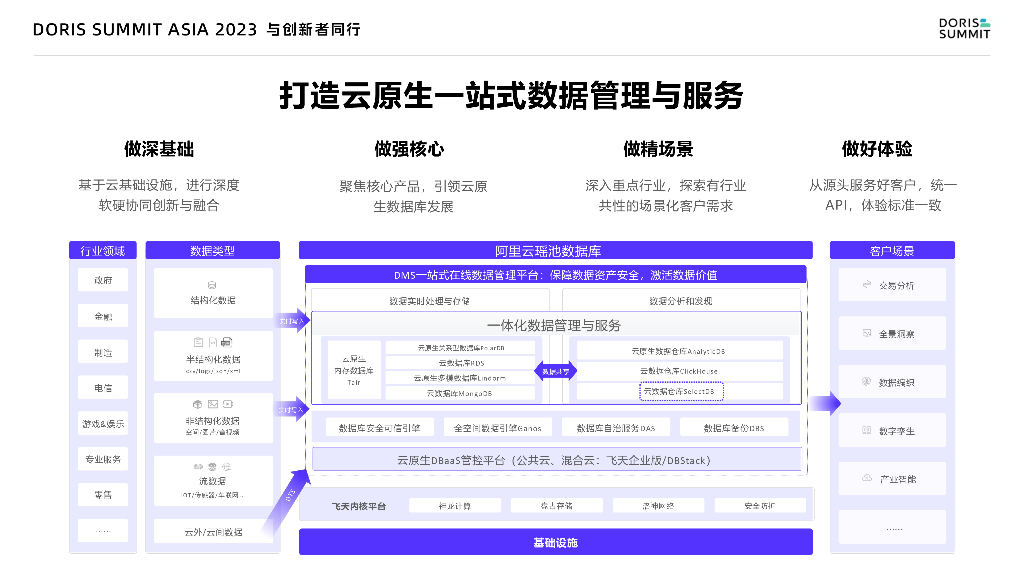The height and width of the screenshot is (576, 1024).
Task: Click the dark printer-like icon above 半结构化数据
Action: 227,342
